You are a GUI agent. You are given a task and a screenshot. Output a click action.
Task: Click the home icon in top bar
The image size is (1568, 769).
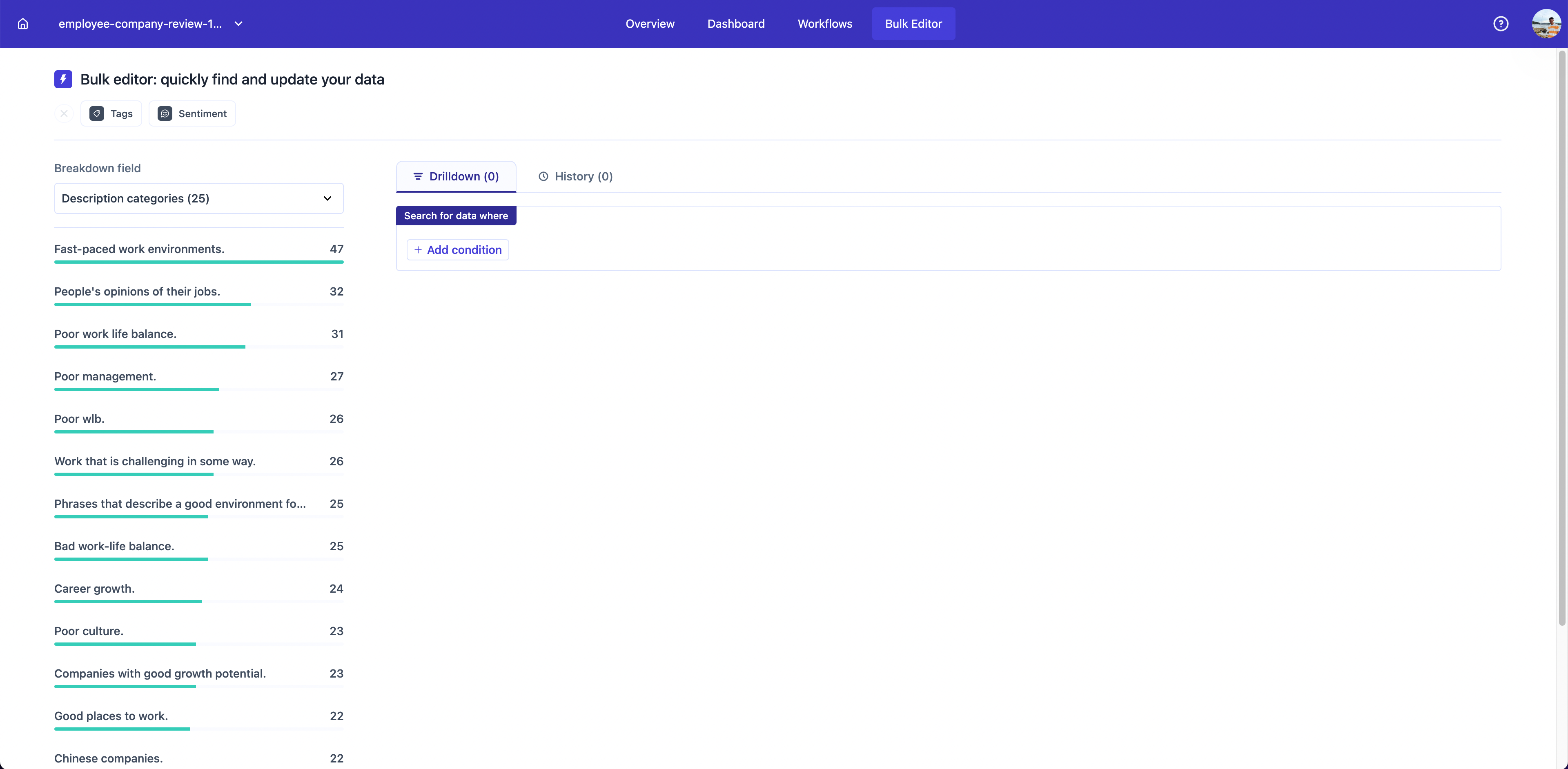pos(22,24)
